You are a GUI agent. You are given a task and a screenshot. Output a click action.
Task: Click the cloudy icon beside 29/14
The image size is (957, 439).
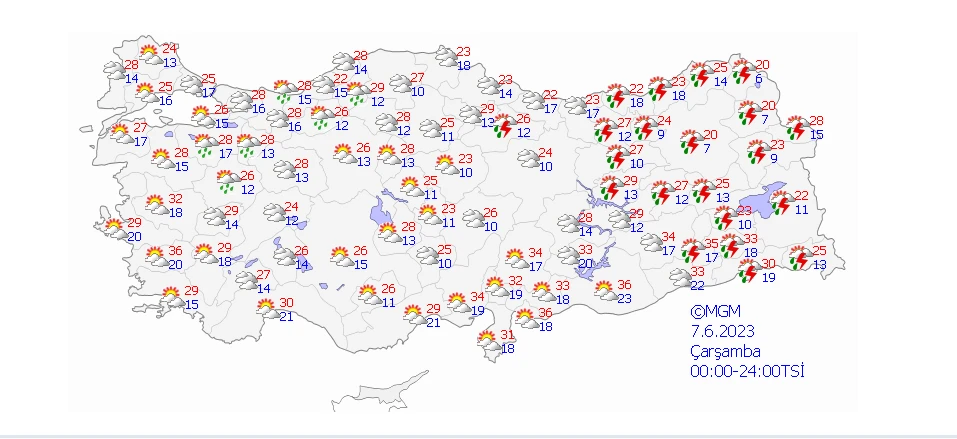(x=214, y=217)
